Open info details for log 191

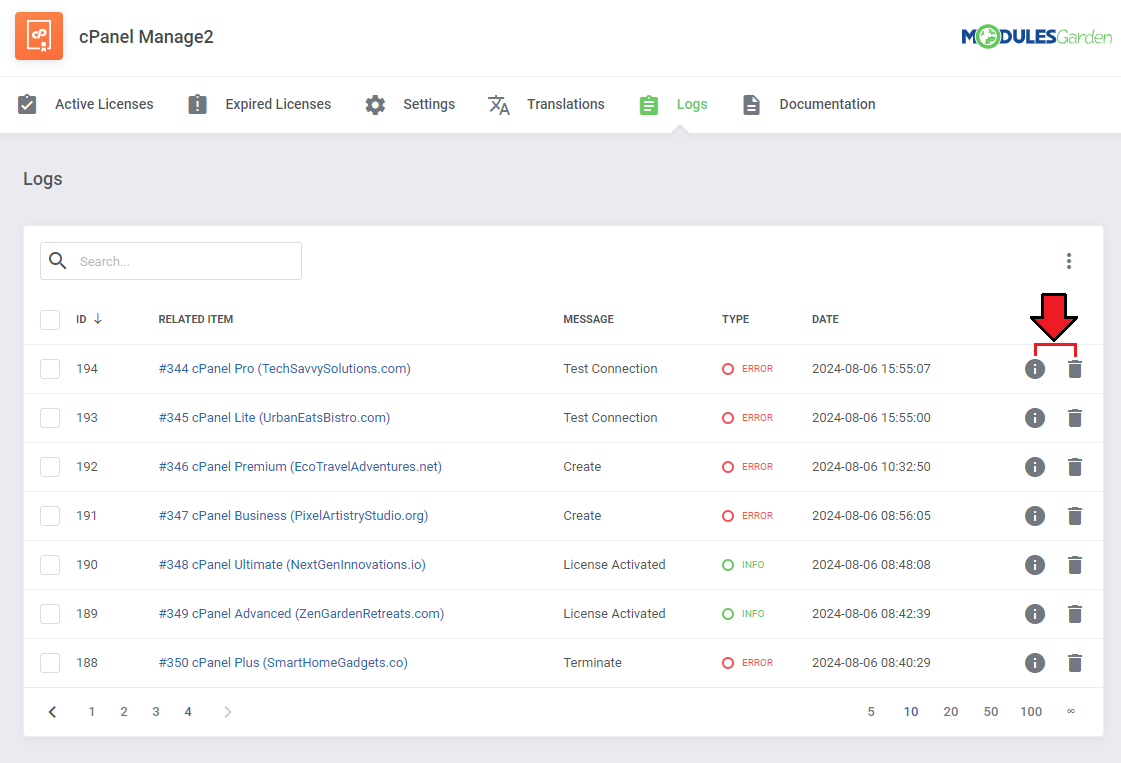[x=1034, y=516]
